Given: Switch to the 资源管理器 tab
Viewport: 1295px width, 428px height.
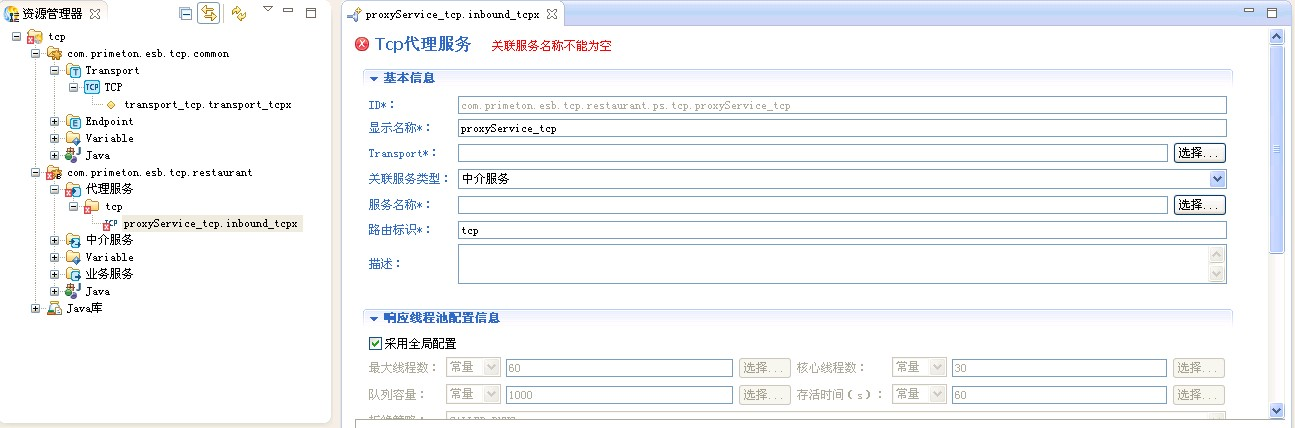Looking at the screenshot, I should click(51, 14).
